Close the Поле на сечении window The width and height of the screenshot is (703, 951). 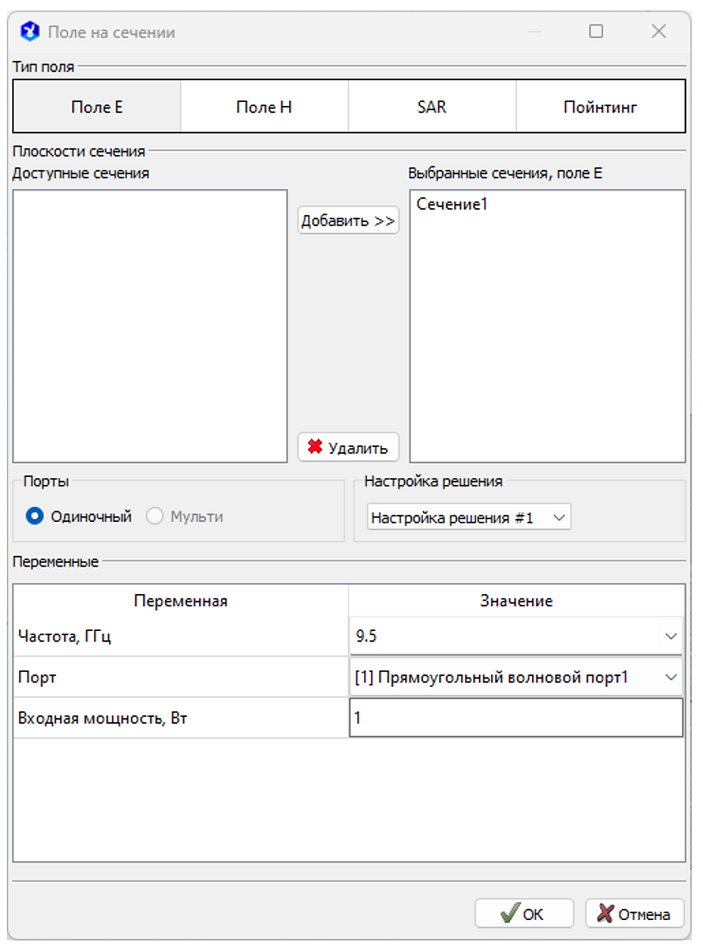pos(659,31)
